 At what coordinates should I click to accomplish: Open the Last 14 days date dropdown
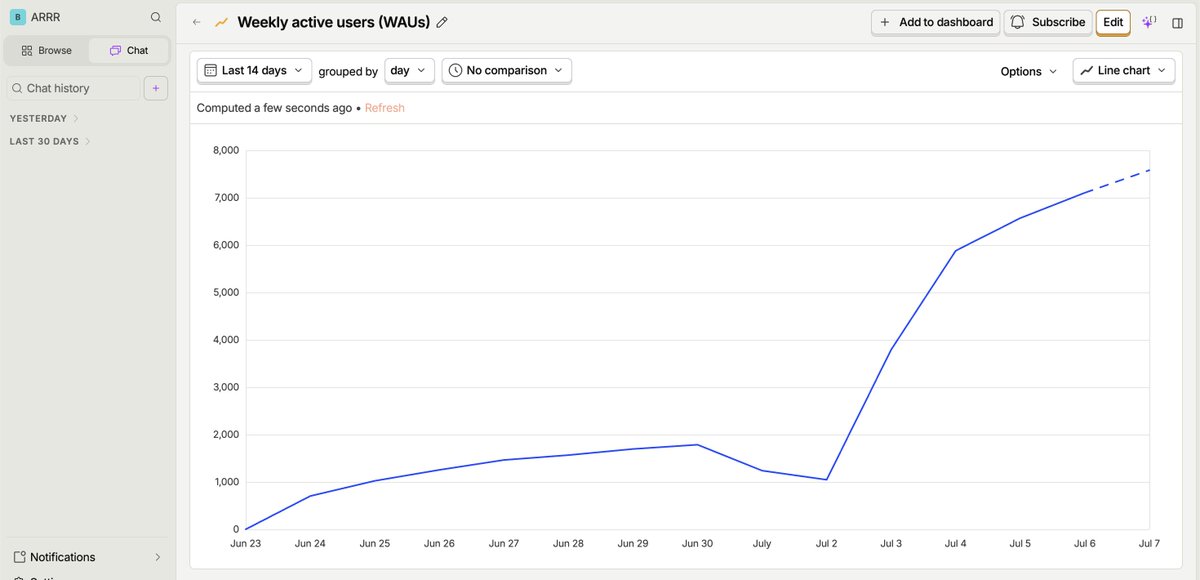(254, 70)
